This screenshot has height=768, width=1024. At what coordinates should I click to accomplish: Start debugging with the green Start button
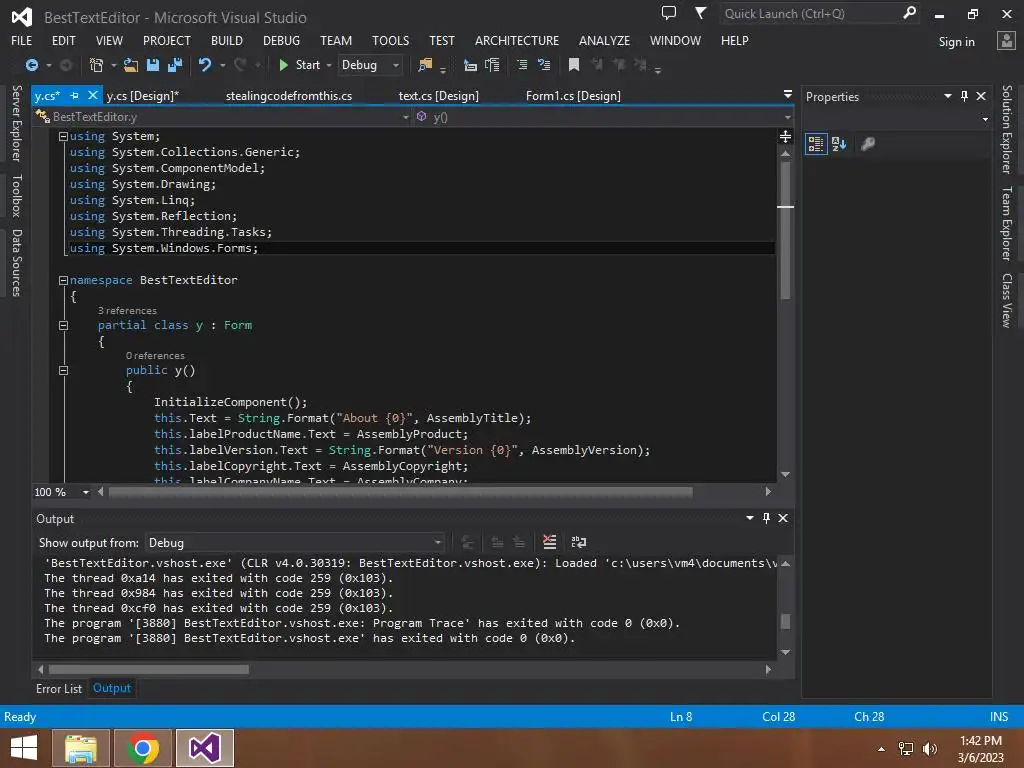point(299,65)
